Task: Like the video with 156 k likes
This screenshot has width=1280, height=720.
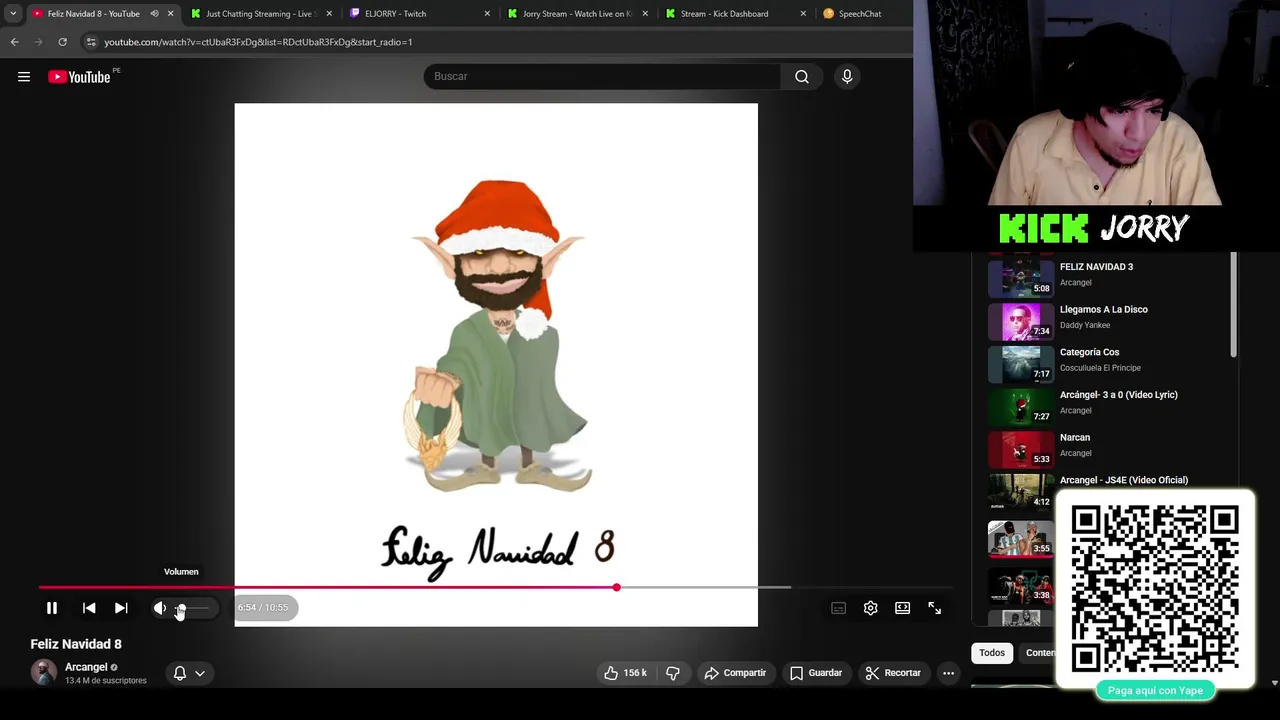Action: (x=625, y=673)
